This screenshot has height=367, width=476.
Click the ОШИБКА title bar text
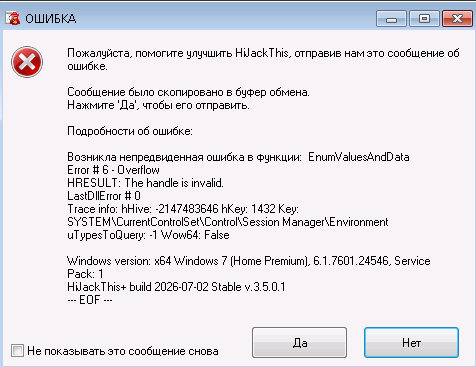[51, 19]
